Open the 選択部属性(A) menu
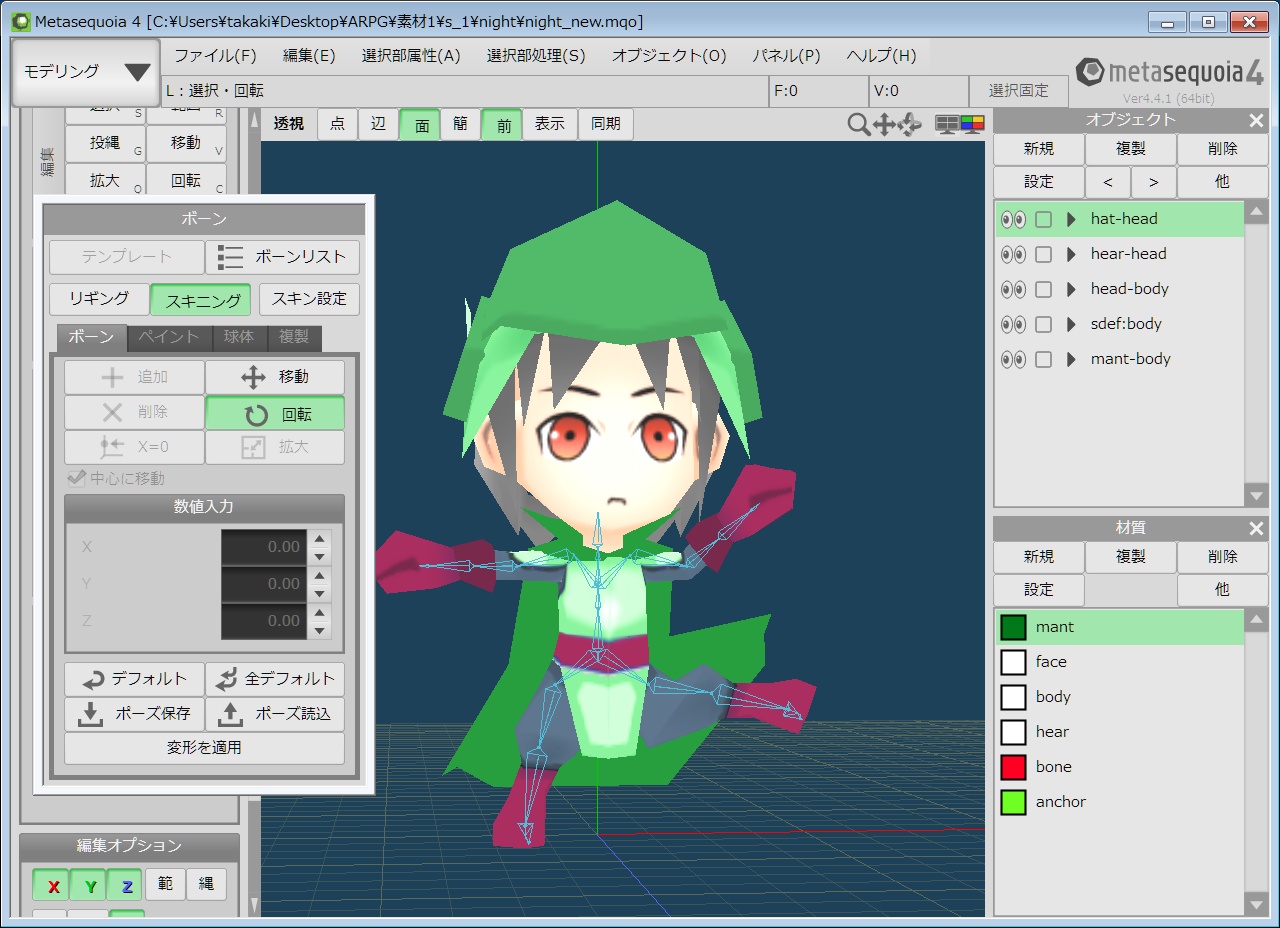The width and height of the screenshot is (1280, 928). point(411,56)
